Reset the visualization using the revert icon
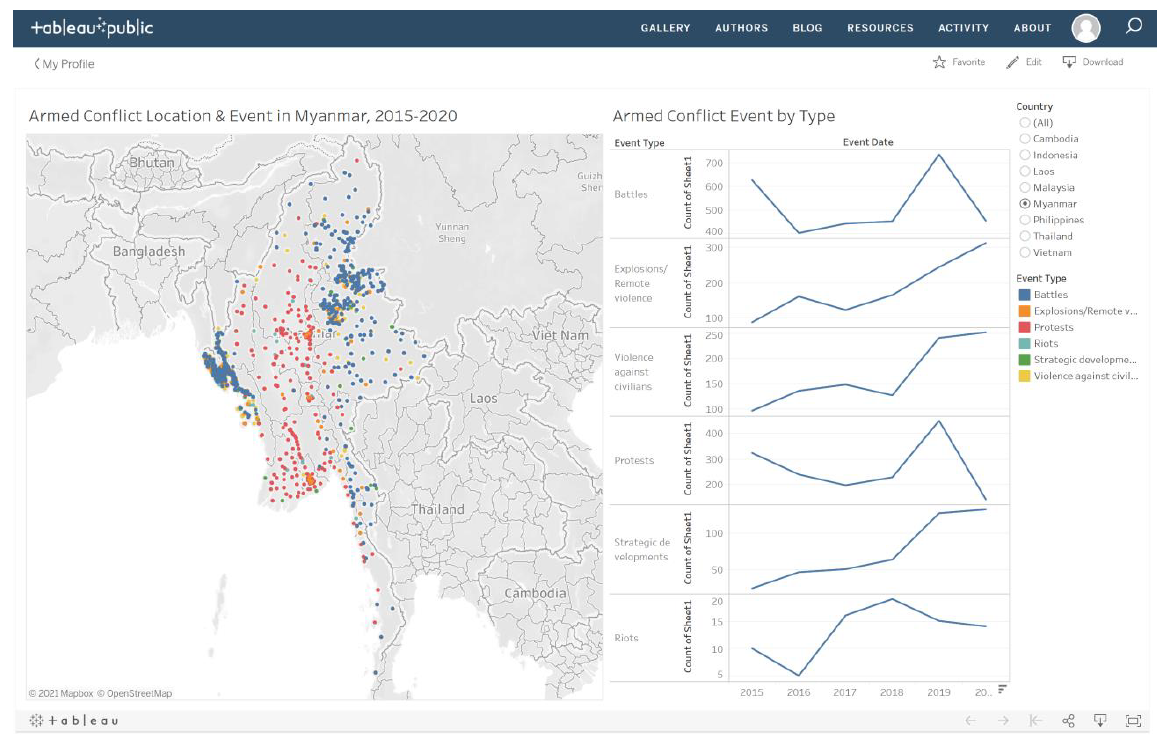 (x=1032, y=718)
